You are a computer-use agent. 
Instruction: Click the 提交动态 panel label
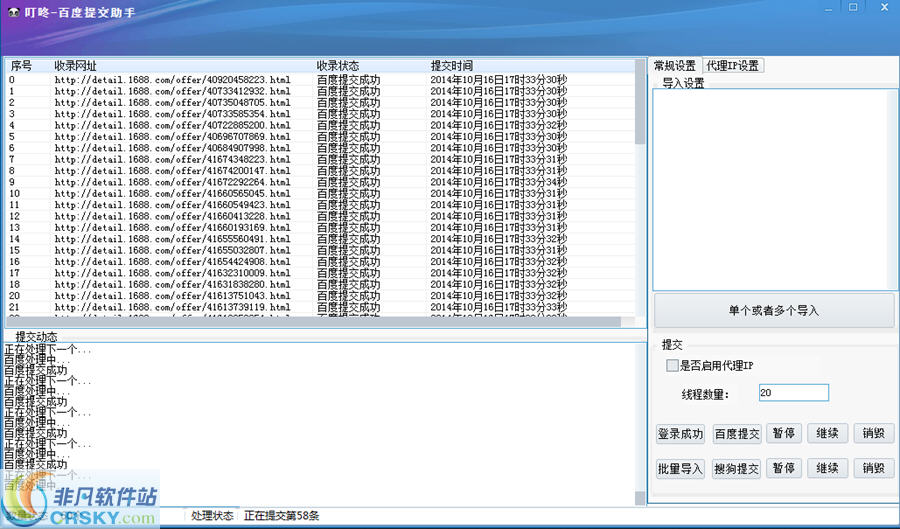[x=36, y=337]
